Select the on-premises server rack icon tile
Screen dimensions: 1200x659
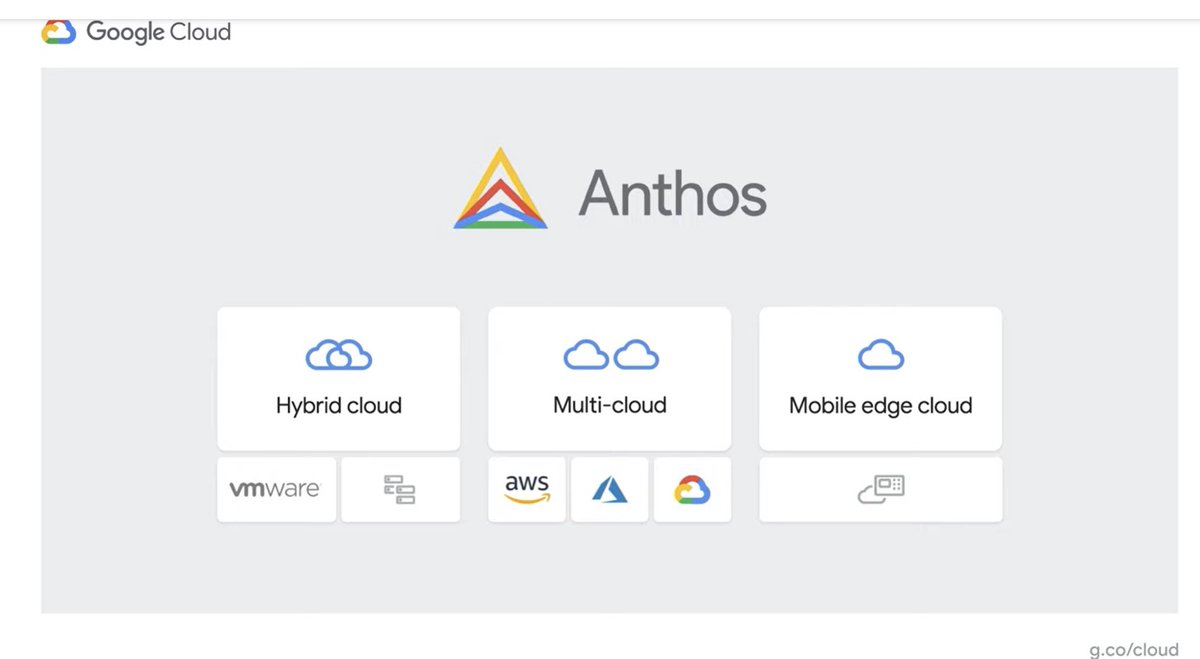pos(400,490)
